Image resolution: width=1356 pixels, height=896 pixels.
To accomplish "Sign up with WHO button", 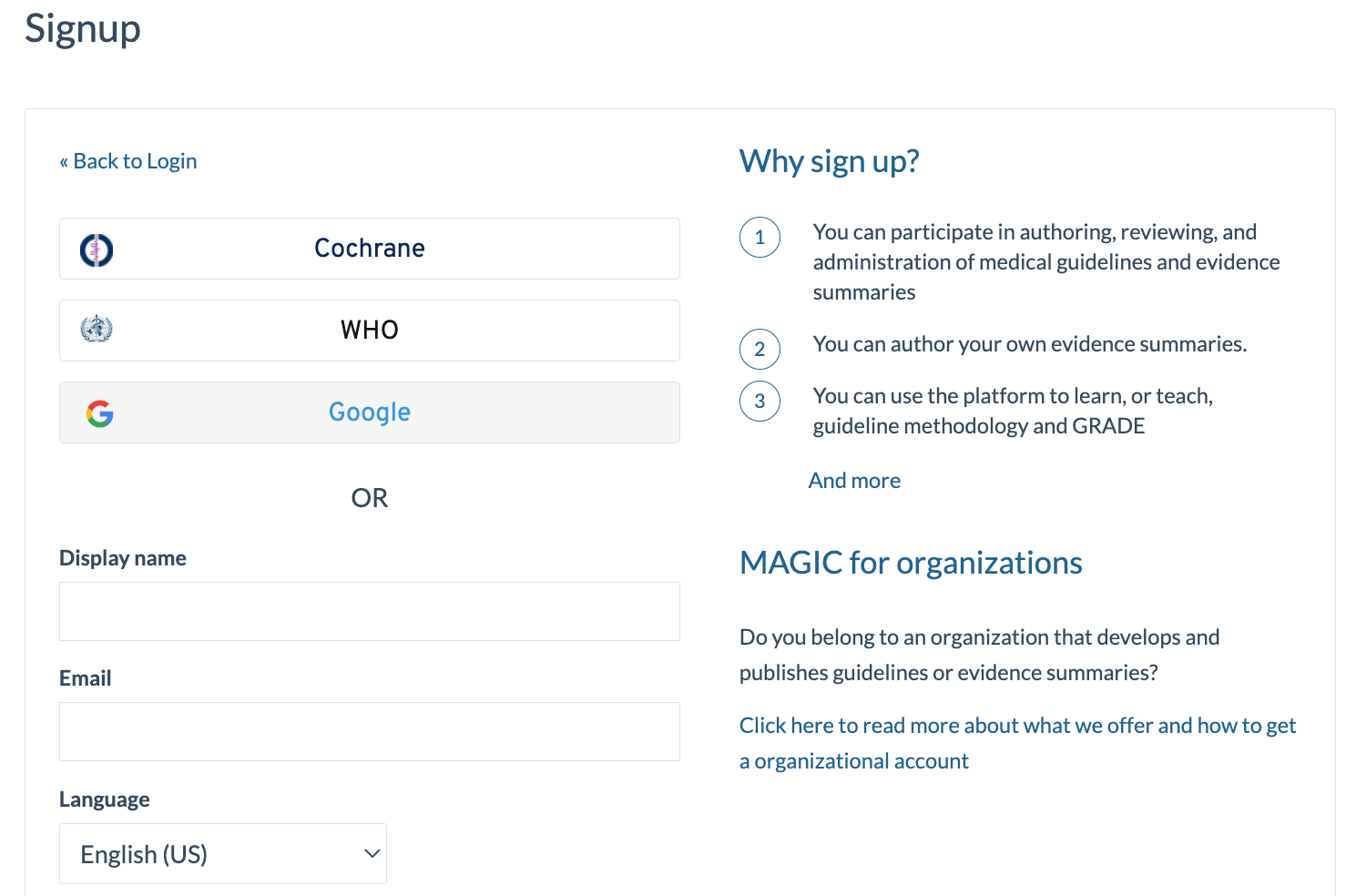I will pyautogui.click(x=370, y=331).
